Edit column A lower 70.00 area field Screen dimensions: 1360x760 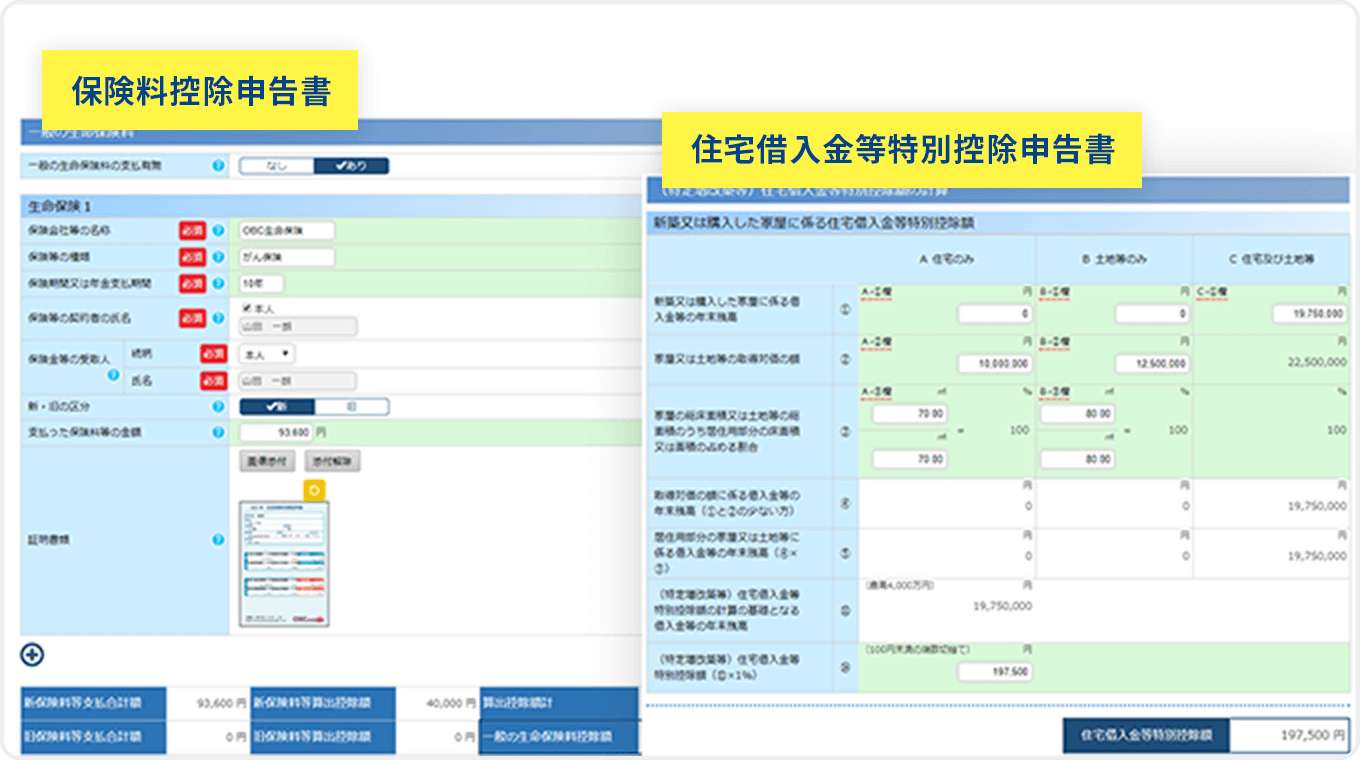click(910, 460)
